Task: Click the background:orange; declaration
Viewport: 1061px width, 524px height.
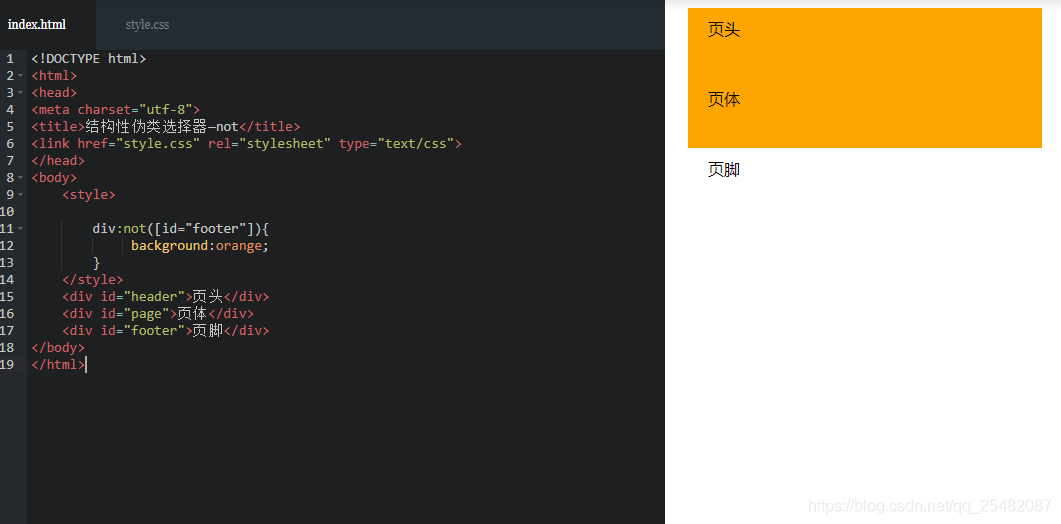Action: click(200, 246)
